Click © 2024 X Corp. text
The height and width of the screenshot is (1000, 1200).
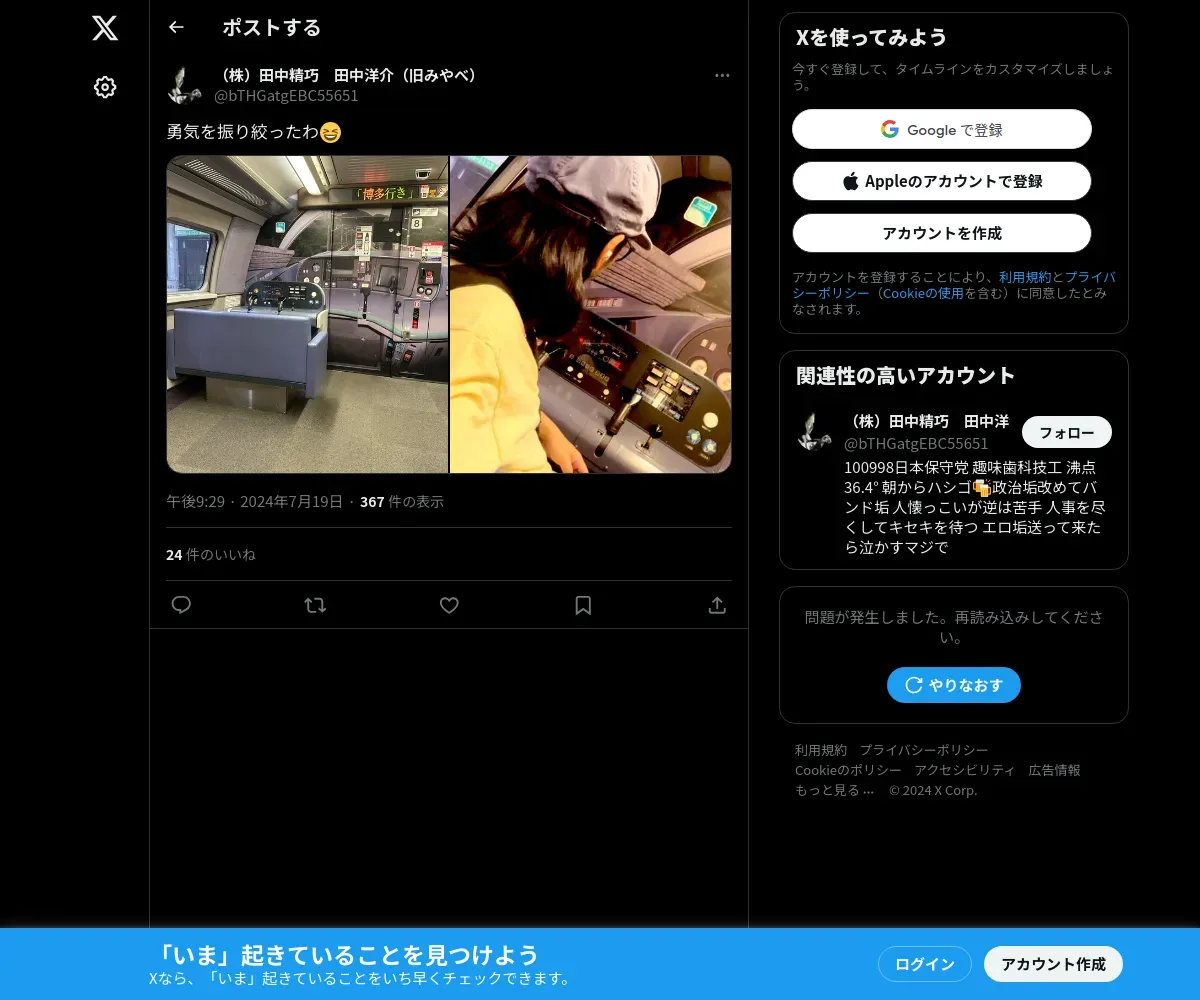pos(933,790)
